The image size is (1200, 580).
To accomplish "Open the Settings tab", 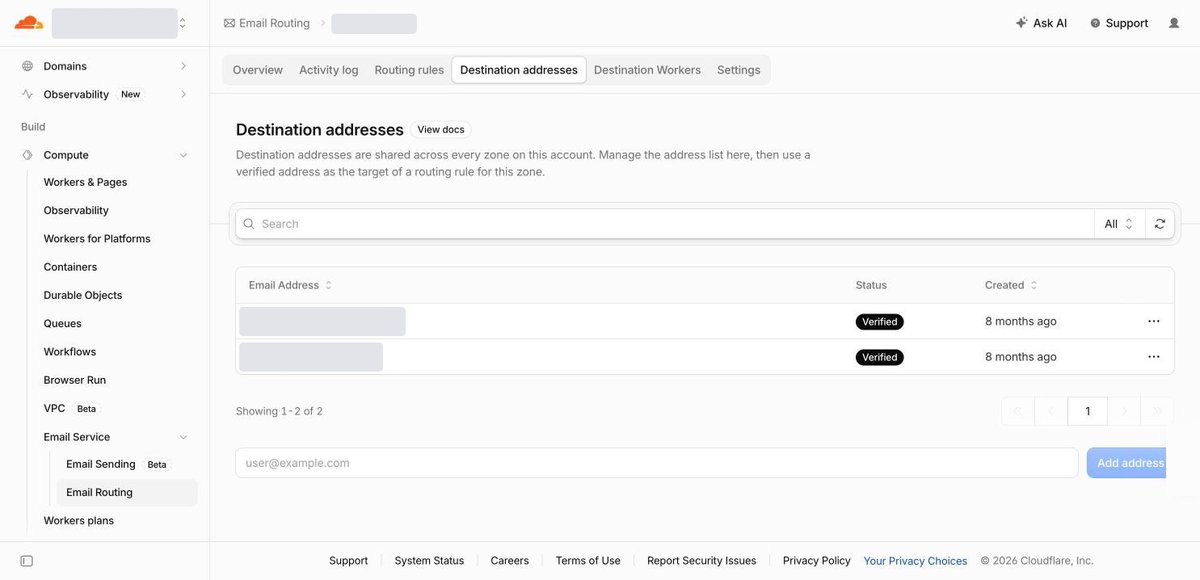I will 739,70.
